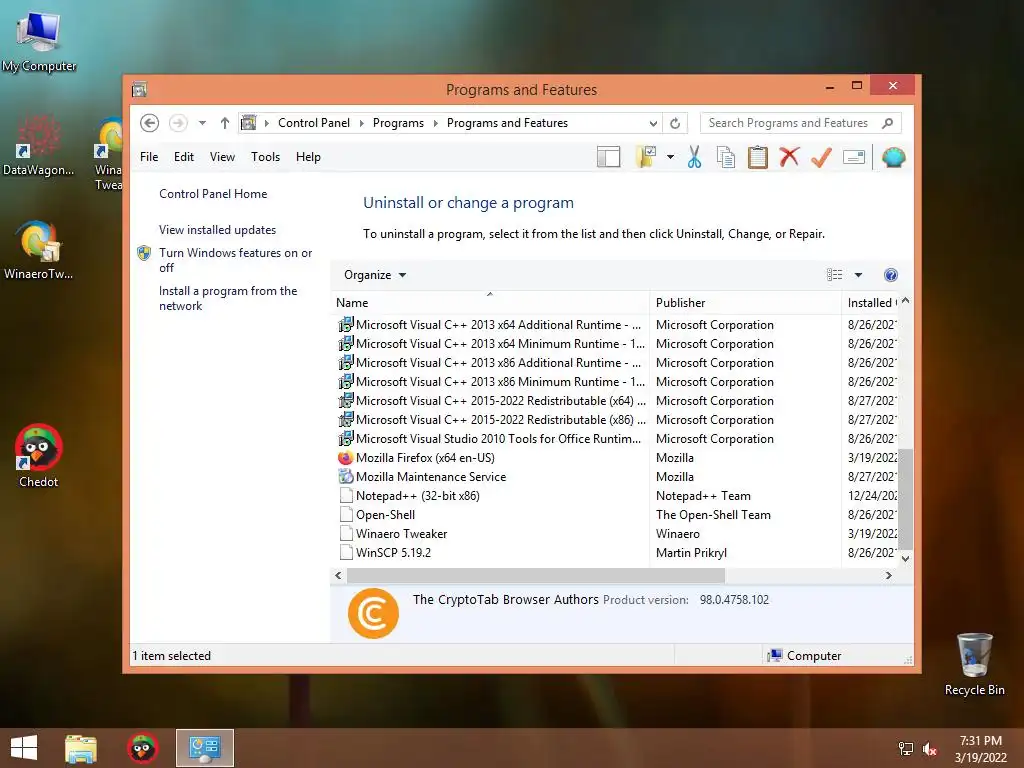Select WinSCP 5.19.2 entry
1024x768 pixels.
(x=393, y=552)
